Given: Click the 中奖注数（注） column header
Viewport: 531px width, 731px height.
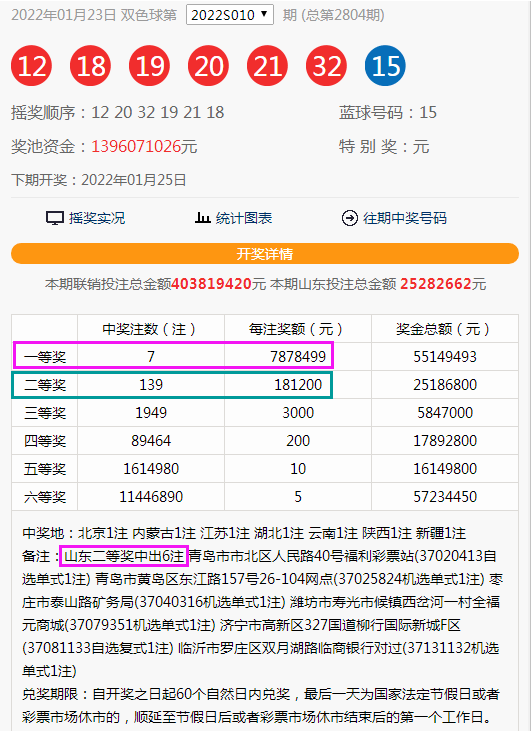Looking at the screenshot, I should (151, 329).
